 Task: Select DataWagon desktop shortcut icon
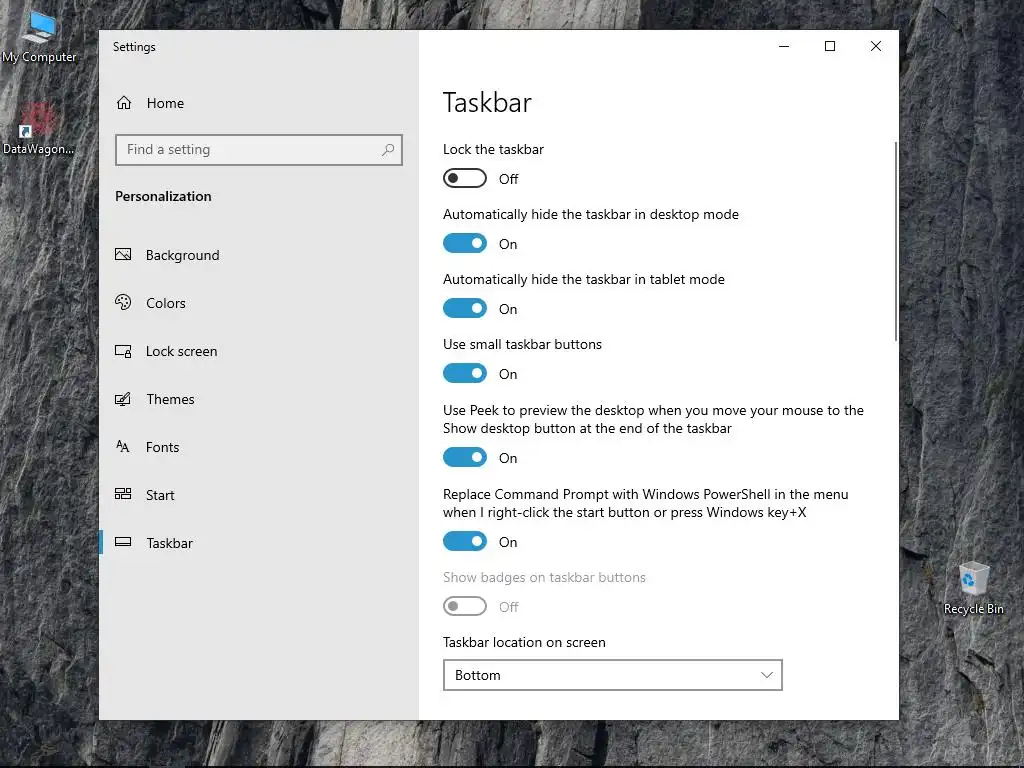coord(38,129)
